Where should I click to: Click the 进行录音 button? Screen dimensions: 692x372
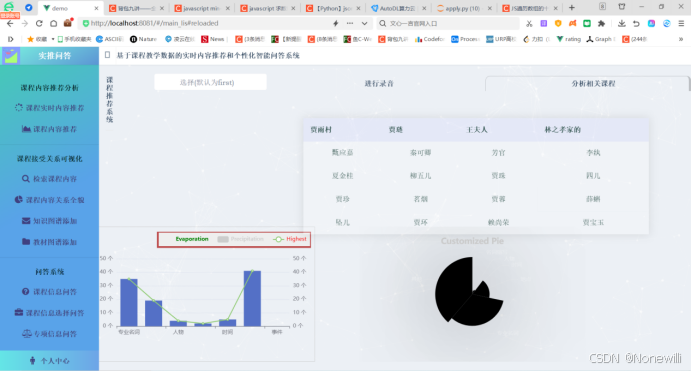click(379, 83)
